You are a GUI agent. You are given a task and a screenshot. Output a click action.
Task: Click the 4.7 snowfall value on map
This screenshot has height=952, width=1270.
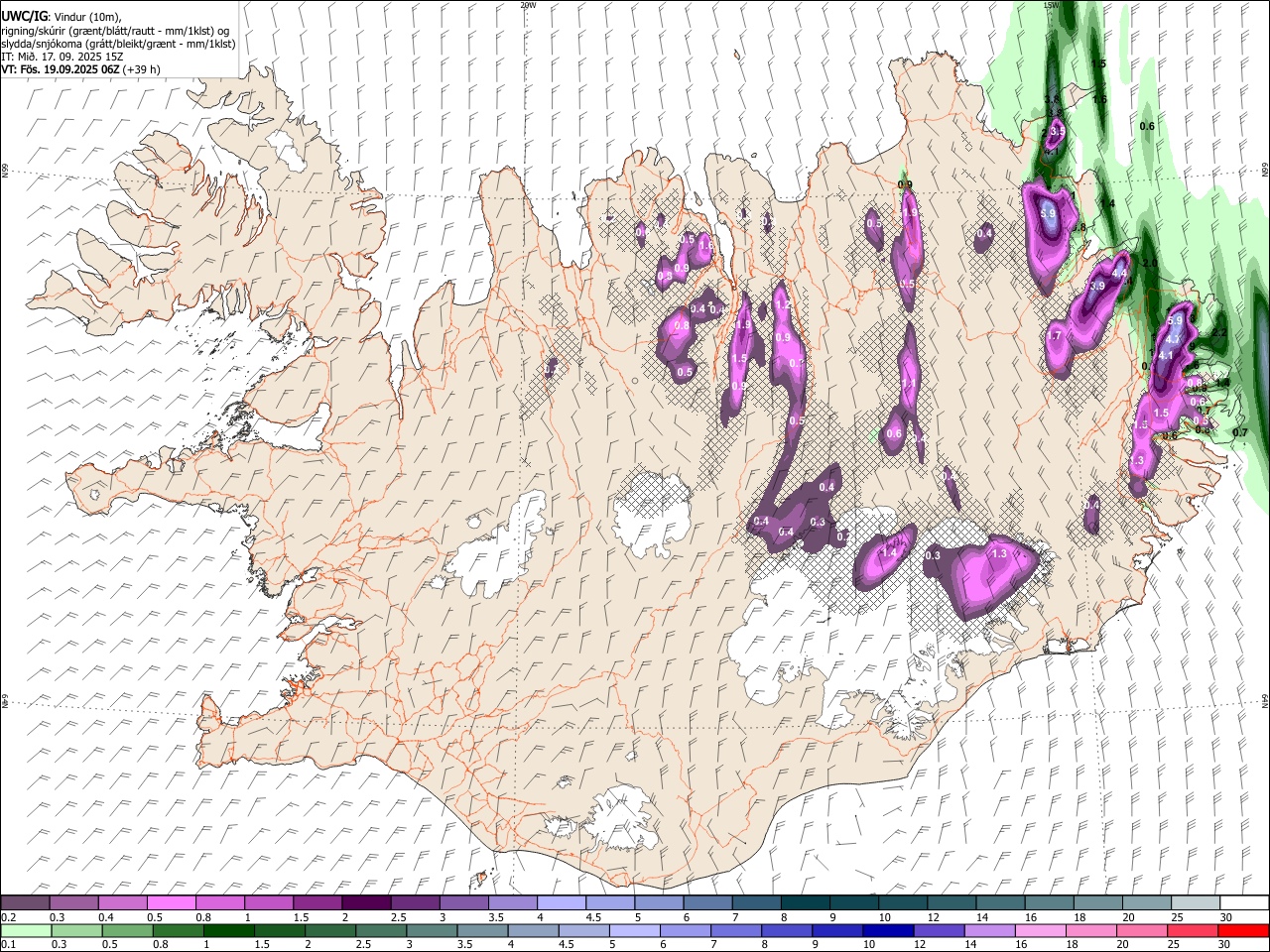click(1172, 339)
